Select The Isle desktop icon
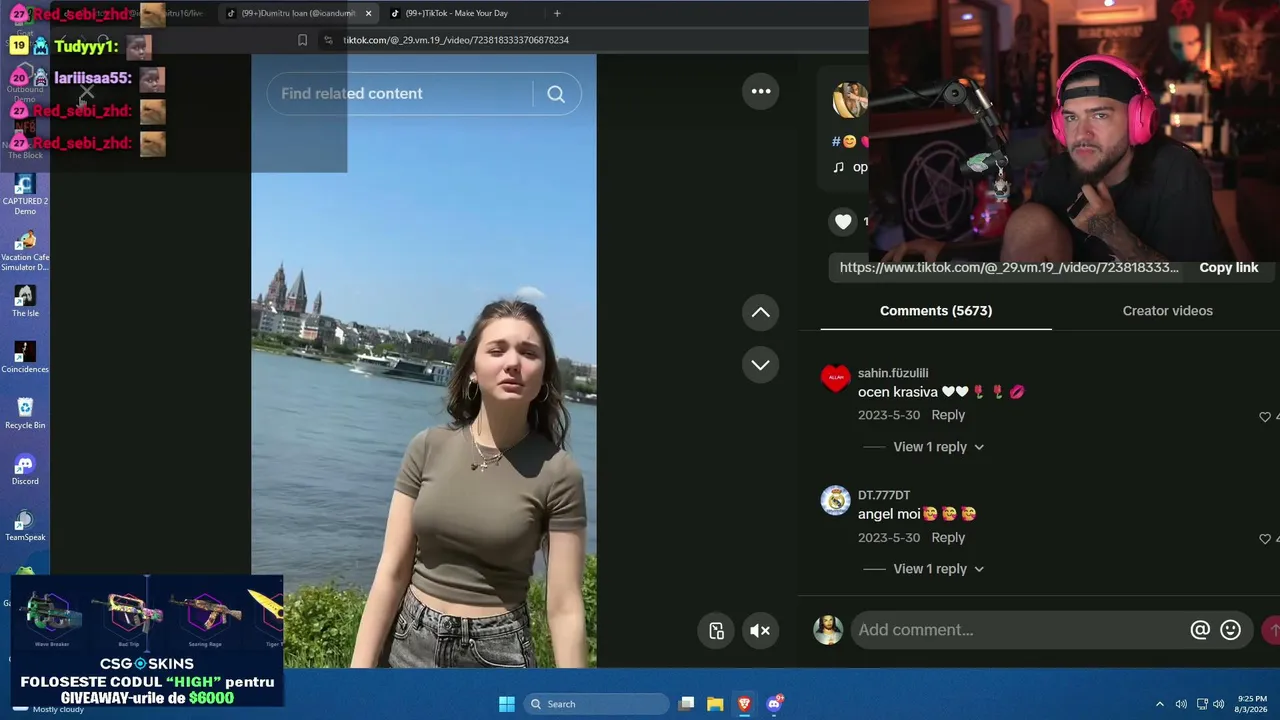The width and height of the screenshot is (1280, 720). pyautogui.click(x=25, y=301)
